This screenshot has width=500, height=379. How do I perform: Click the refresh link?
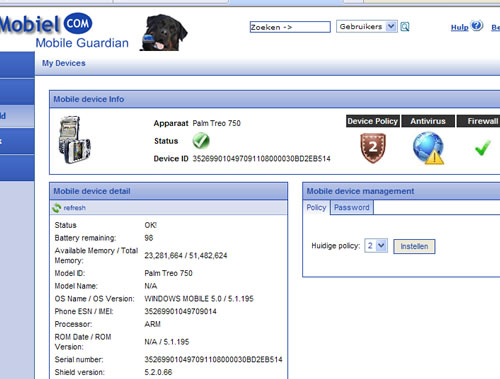coord(74,208)
